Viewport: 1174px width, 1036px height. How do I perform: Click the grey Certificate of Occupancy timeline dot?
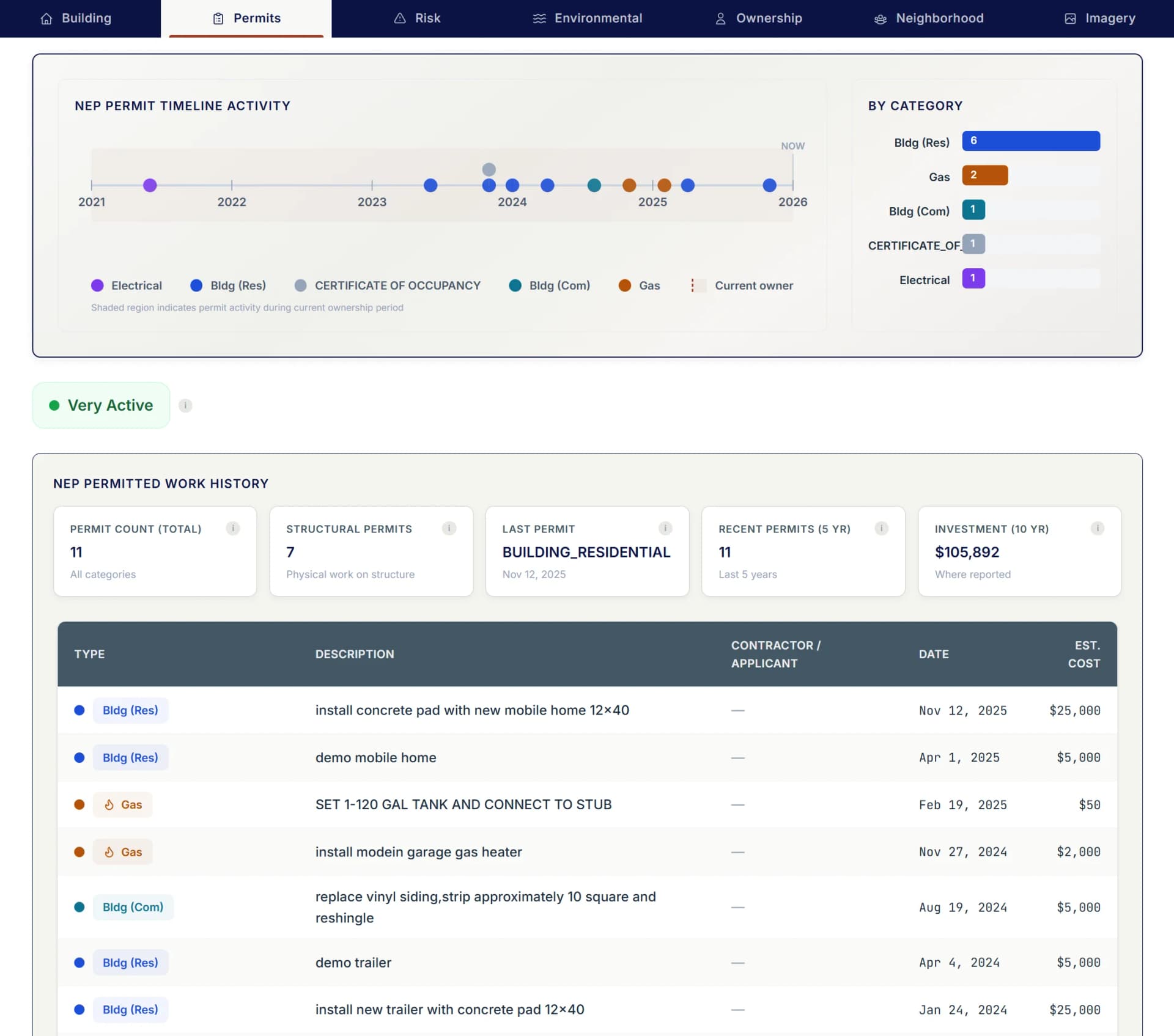[x=489, y=169]
